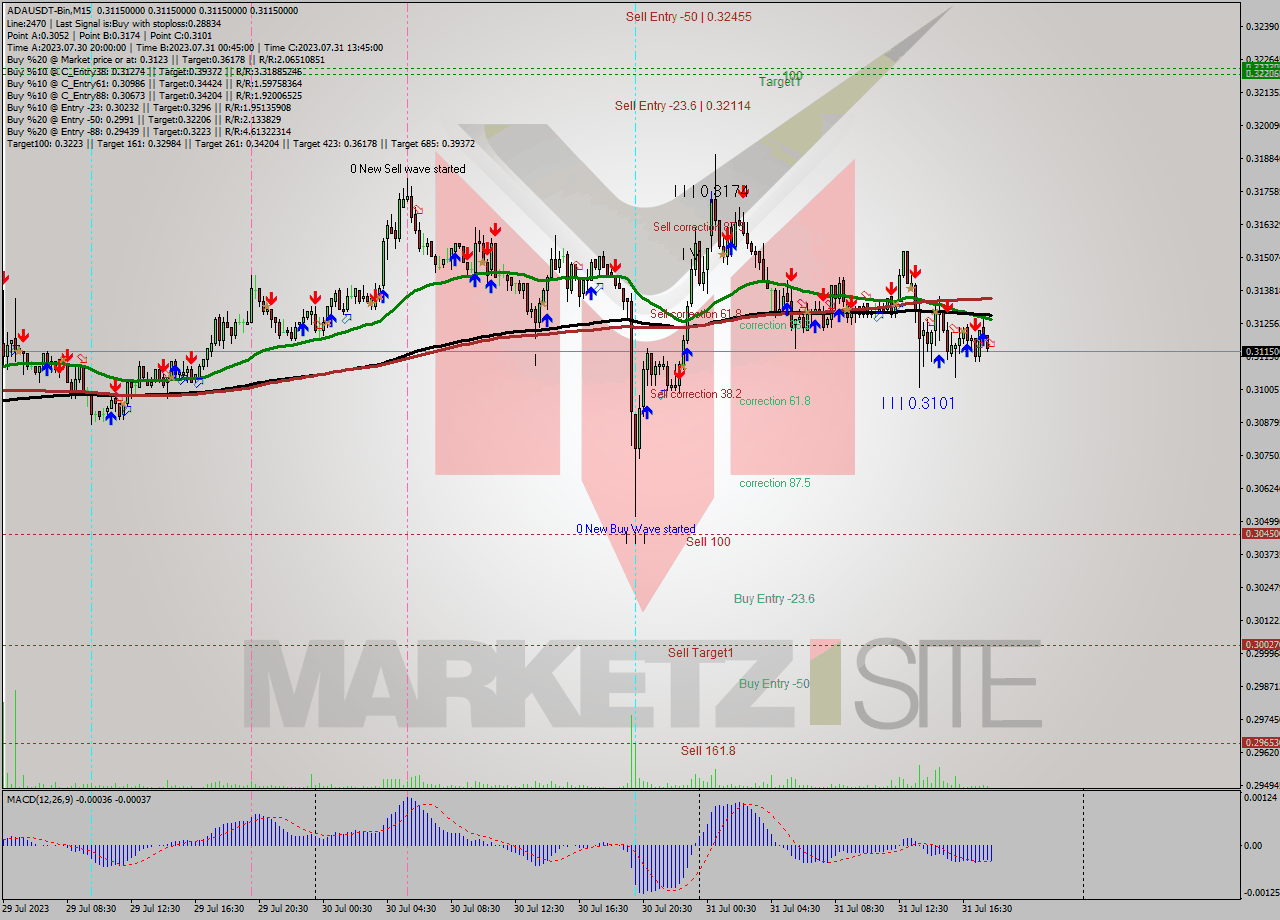Click the 0.00124 MACD scale label

(x=1261, y=798)
